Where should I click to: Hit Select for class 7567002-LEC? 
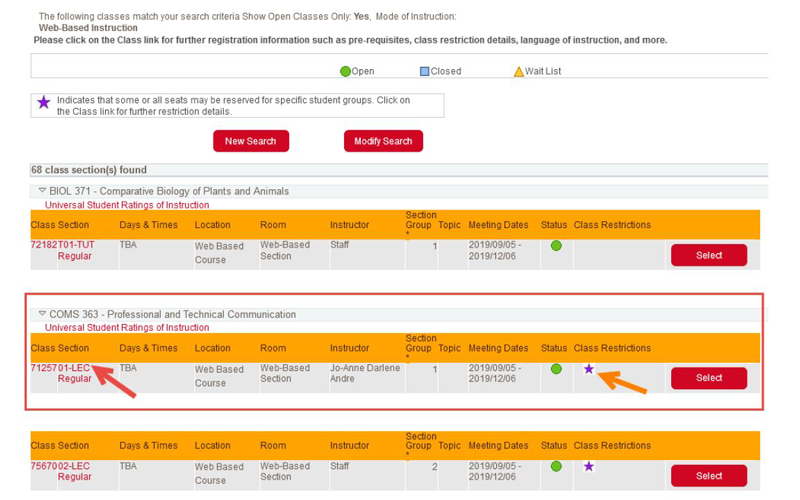(x=708, y=476)
